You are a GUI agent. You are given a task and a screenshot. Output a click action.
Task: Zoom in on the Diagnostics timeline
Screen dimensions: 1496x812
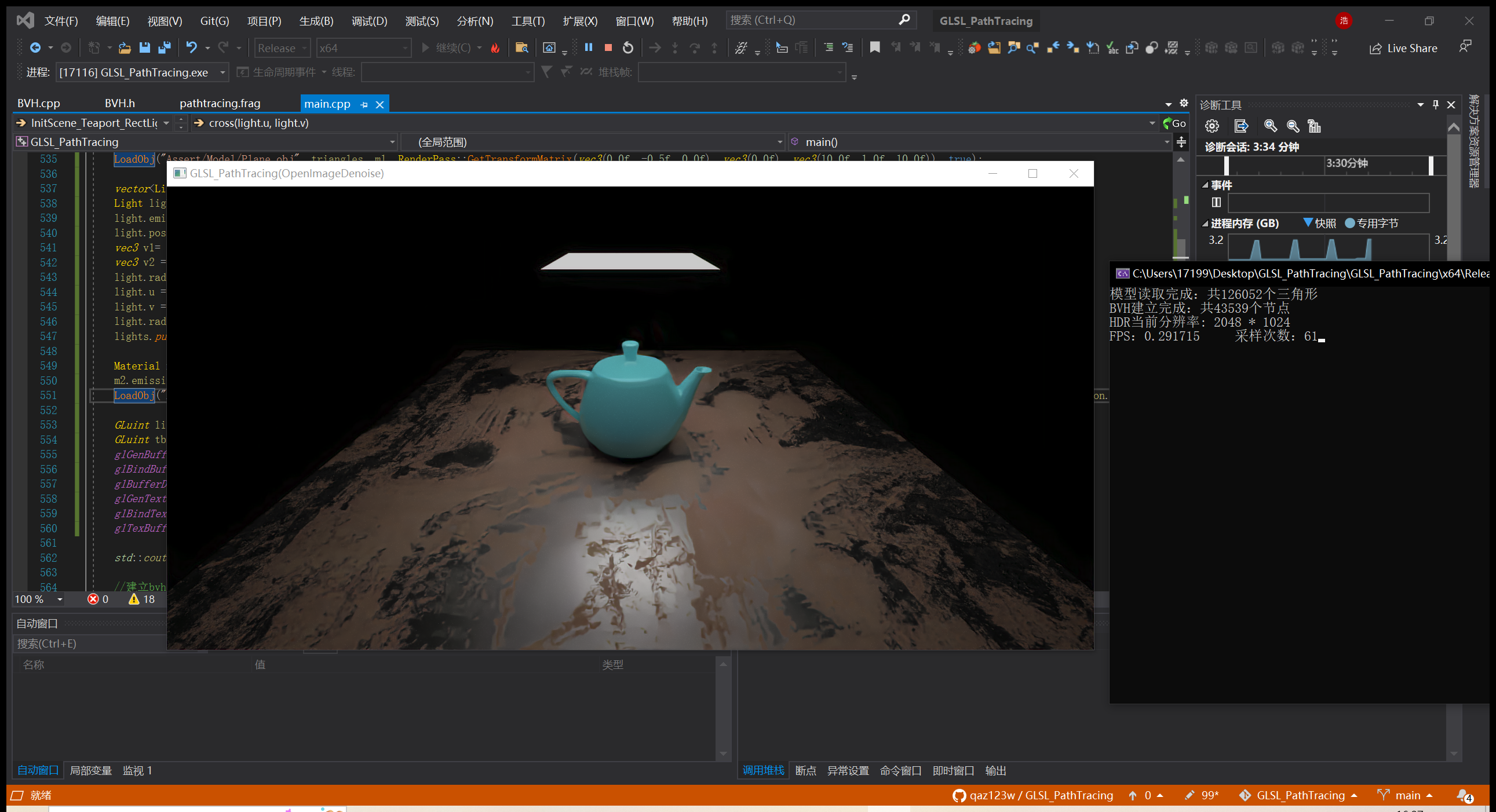point(1271,126)
